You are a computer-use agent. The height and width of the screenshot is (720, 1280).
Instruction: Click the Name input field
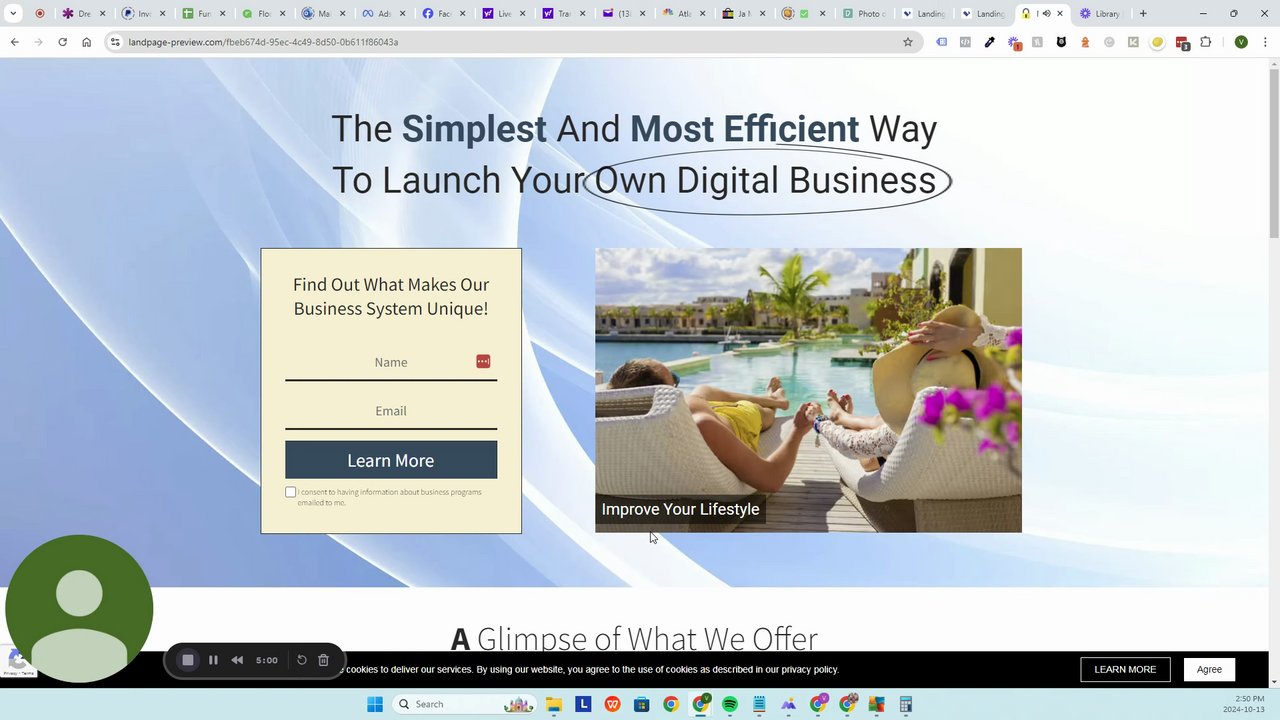(x=391, y=362)
